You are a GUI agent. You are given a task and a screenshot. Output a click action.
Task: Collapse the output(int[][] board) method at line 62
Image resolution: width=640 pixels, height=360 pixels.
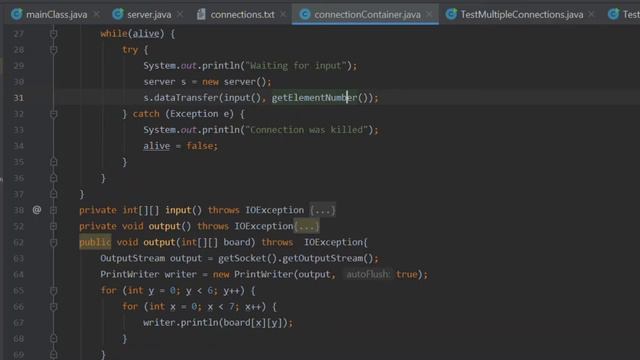(53, 242)
